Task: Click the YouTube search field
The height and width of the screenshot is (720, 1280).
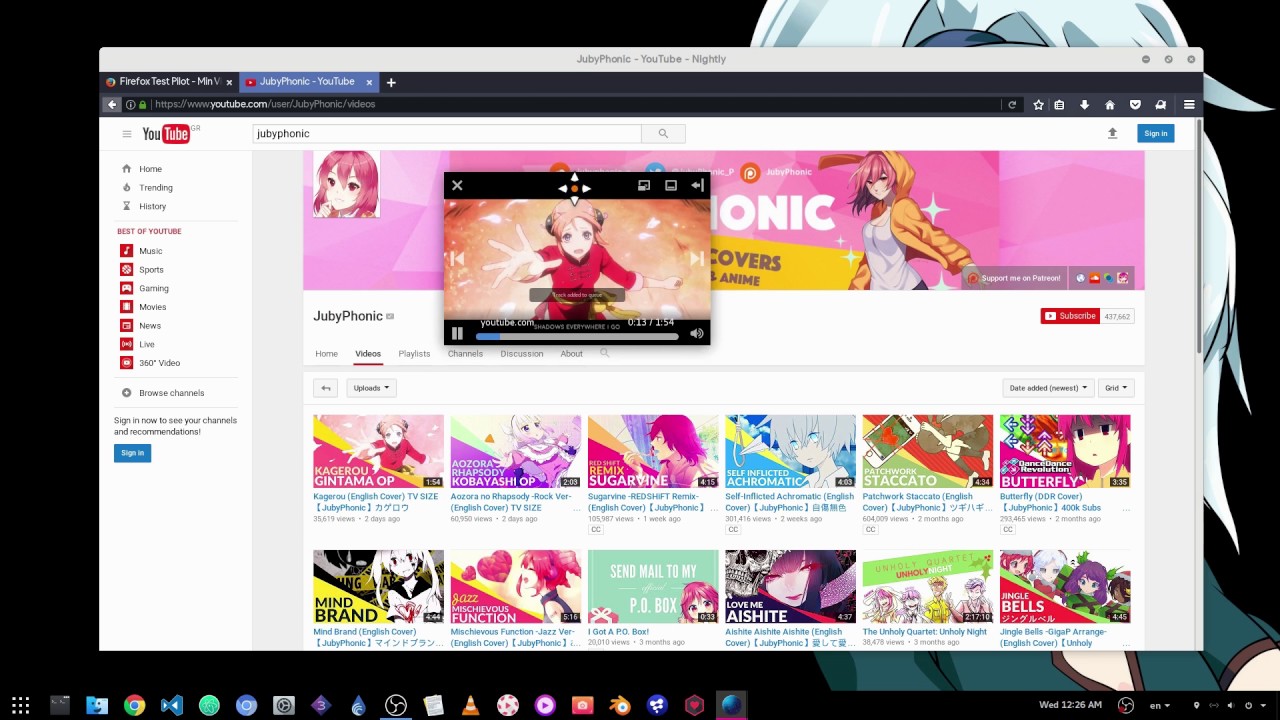Action: [447, 133]
